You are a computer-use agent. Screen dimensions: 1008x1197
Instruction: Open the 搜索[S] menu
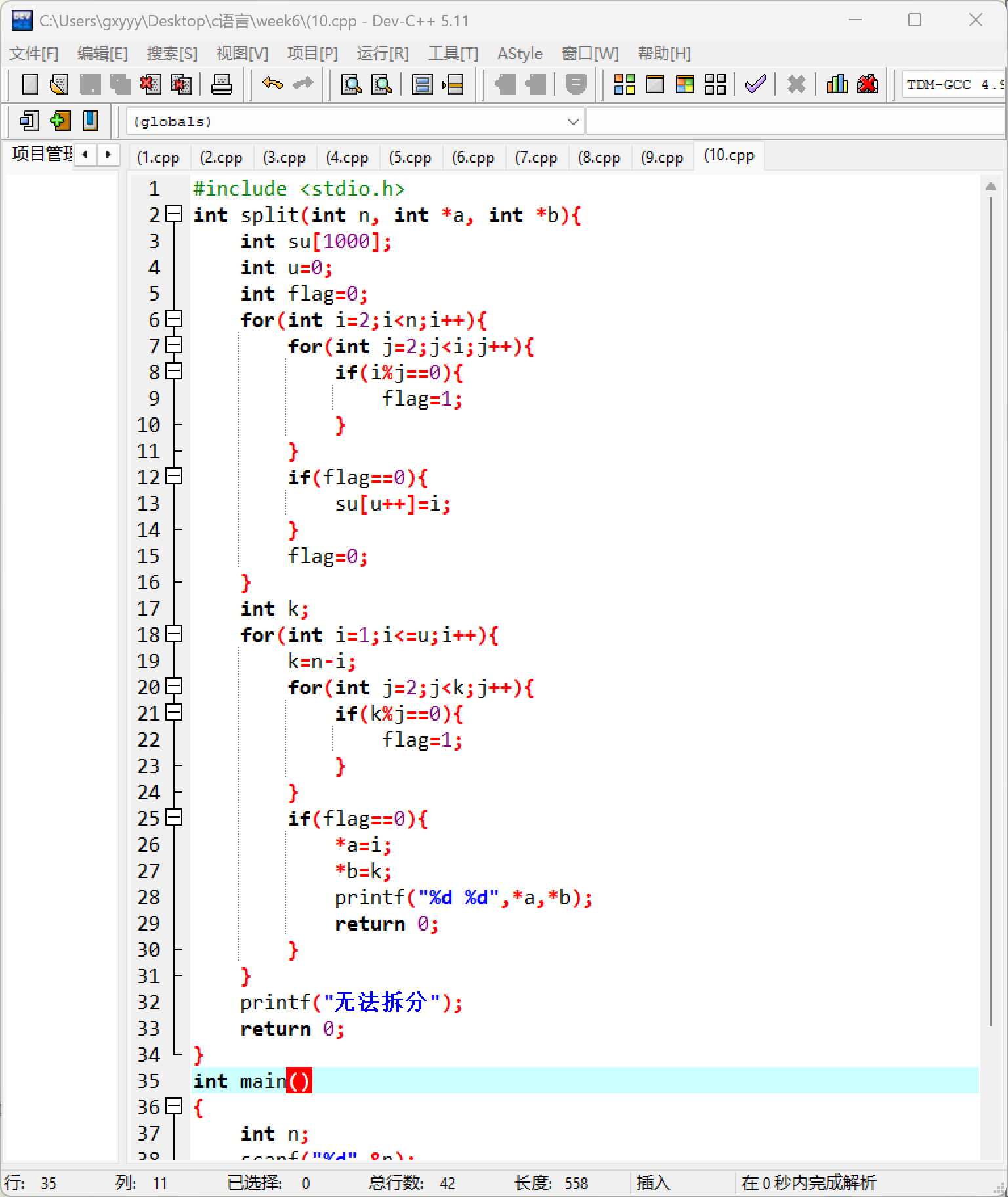[x=172, y=53]
